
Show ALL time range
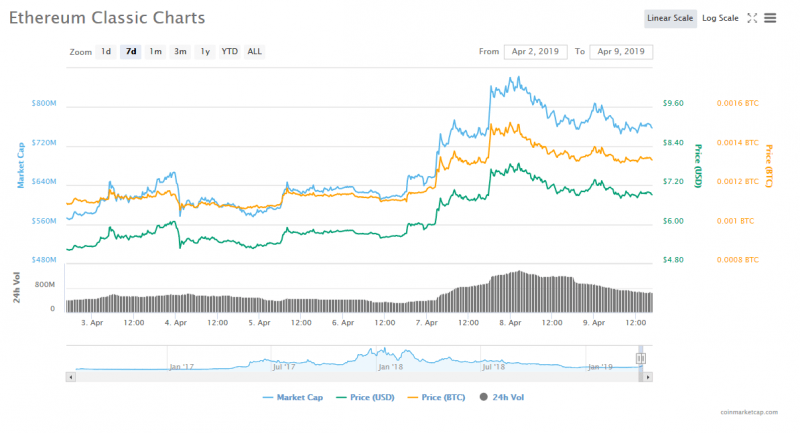(x=255, y=51)
